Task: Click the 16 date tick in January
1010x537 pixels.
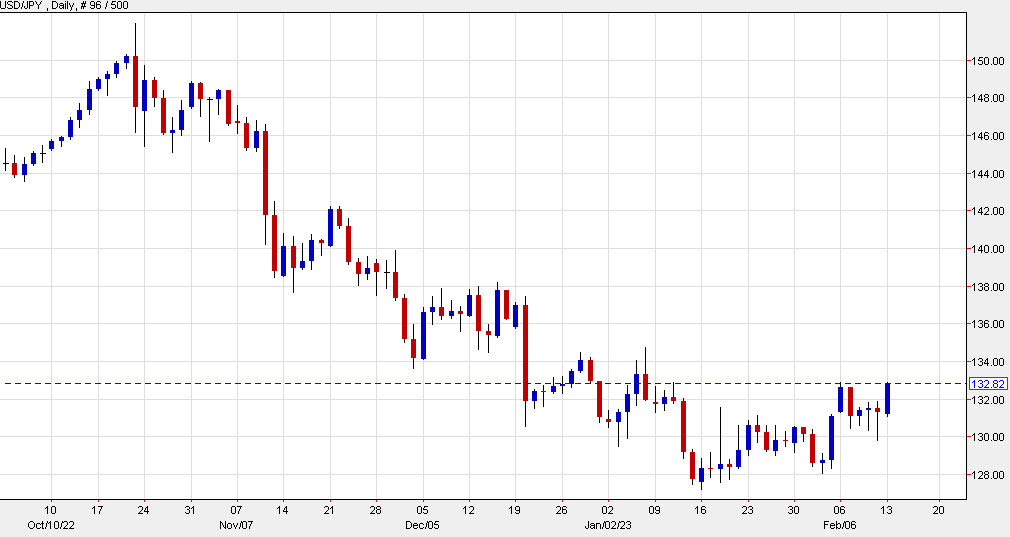Action: pos(701,510)
